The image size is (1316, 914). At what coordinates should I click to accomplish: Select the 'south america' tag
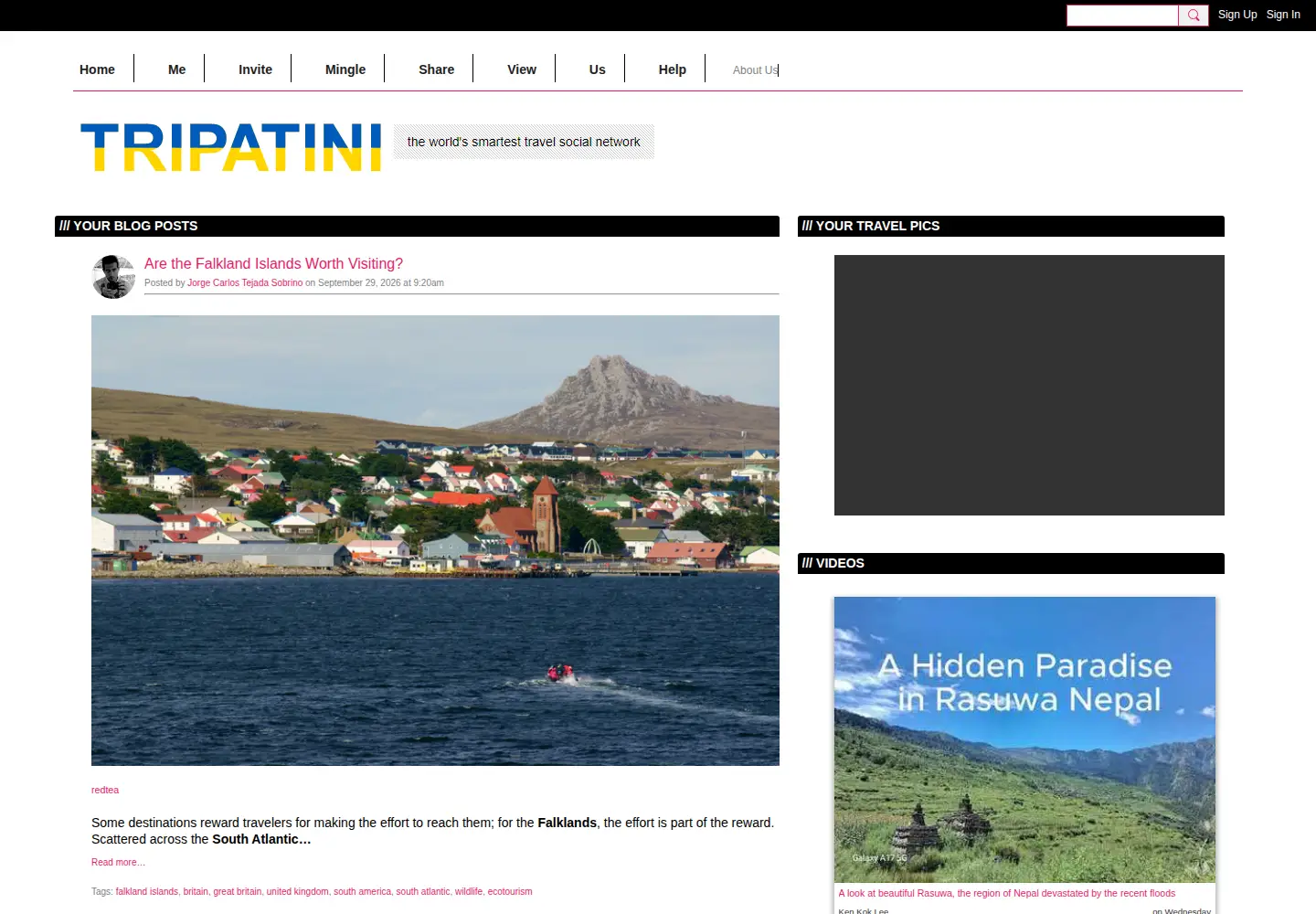point(362,891)
